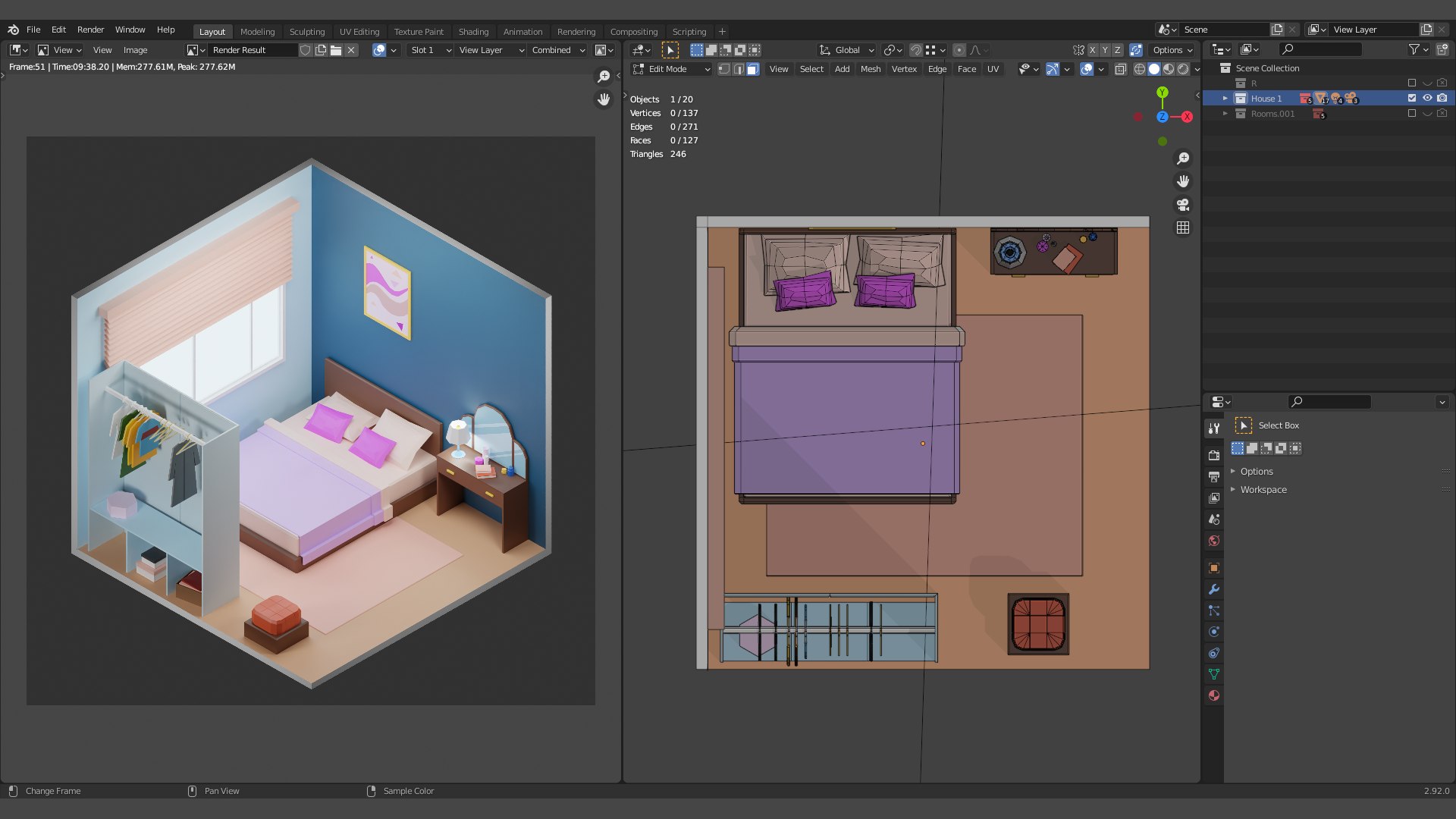Viewport: 1456px width, 819px height.
Task: Open the Mesh menu in viewport header
Action: [x=871, y=69]
